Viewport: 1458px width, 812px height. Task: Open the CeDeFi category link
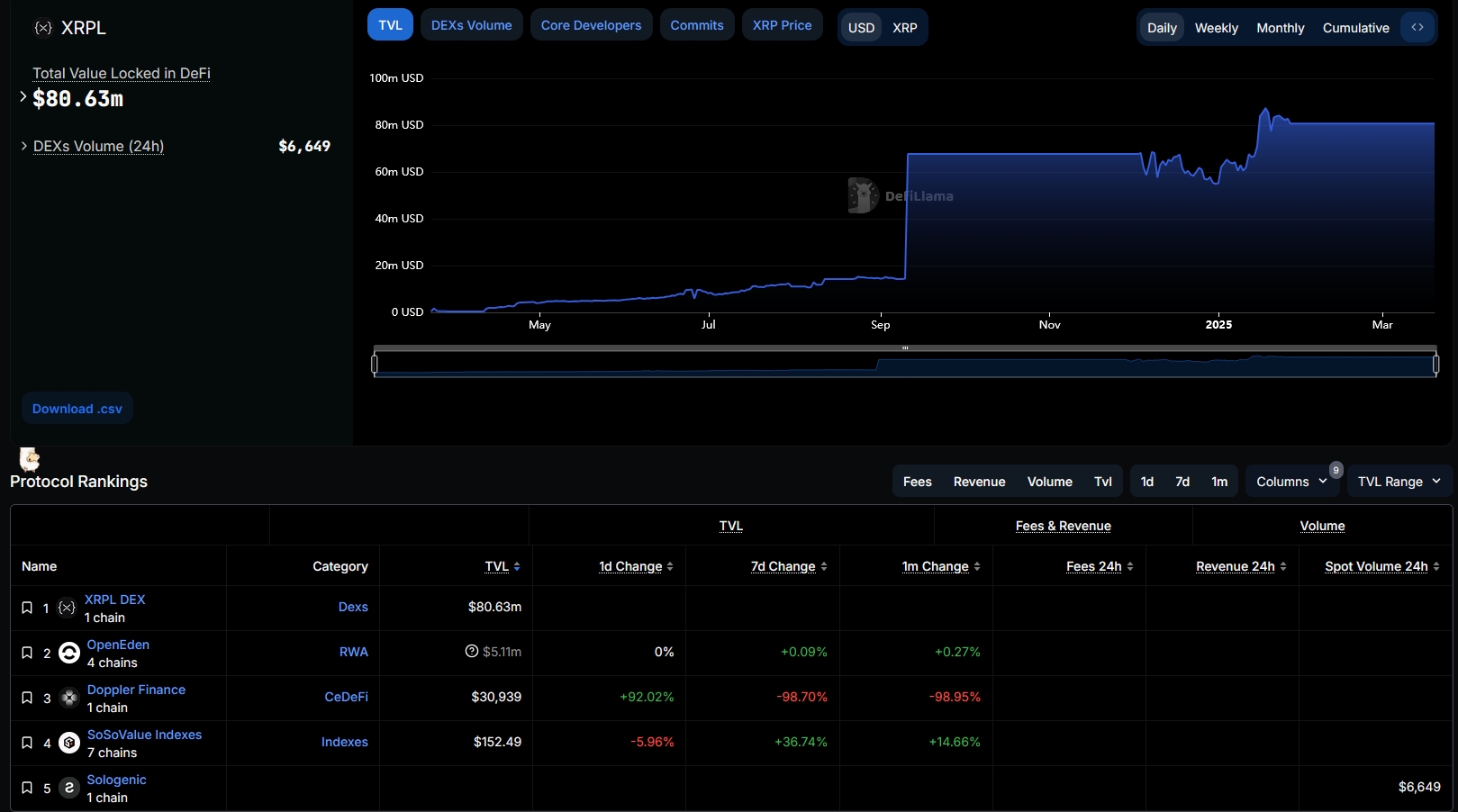point(347,697)
